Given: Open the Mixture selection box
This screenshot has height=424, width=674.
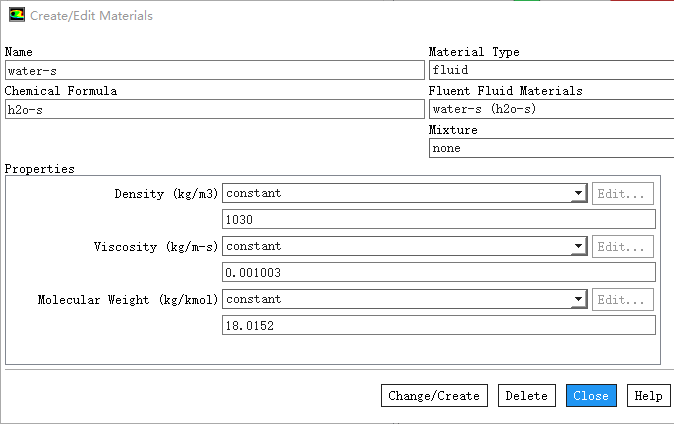Looking at the screenshot, I should pos(550,148).
